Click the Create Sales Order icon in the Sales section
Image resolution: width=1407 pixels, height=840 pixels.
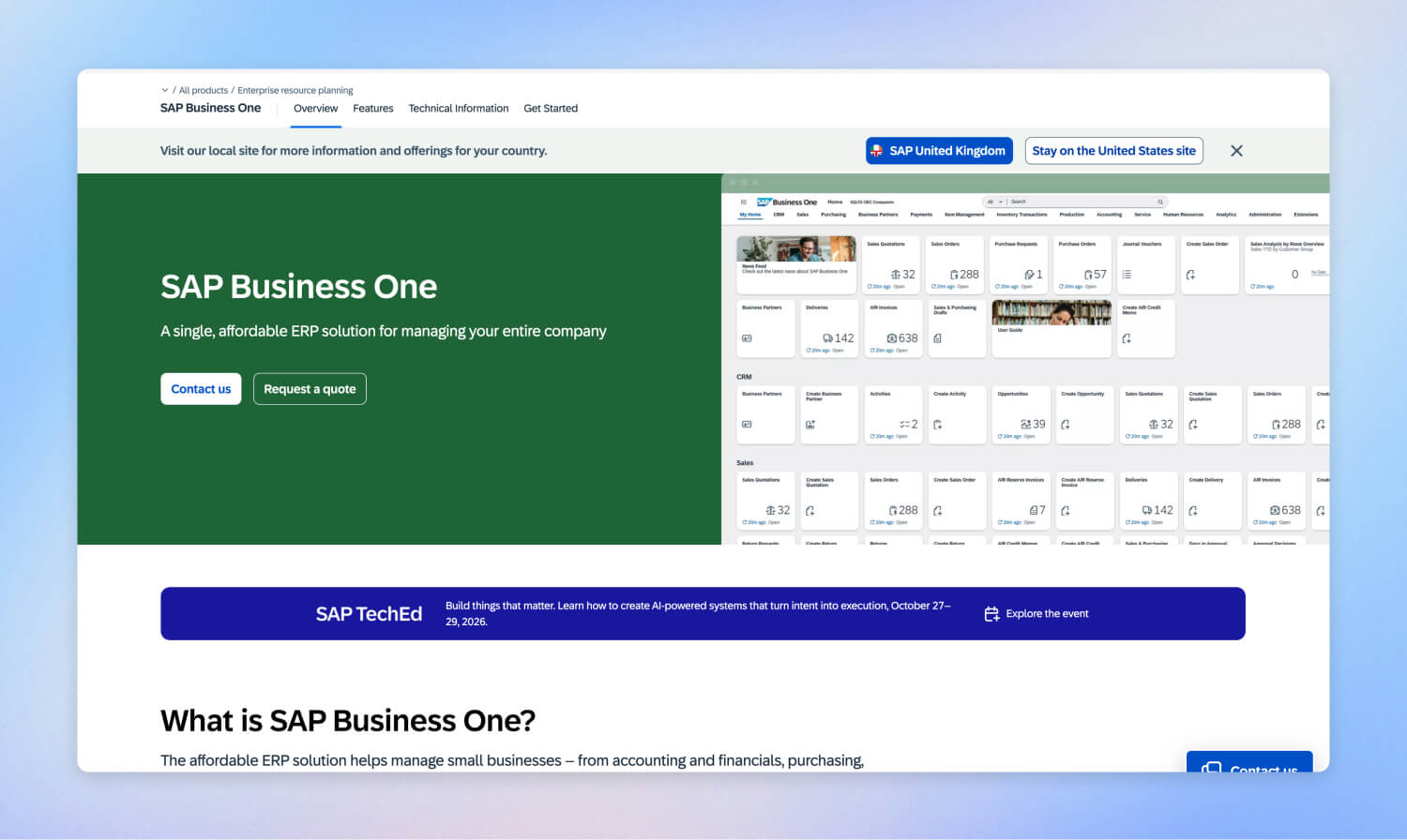pyautogui.click(x=937, y=511)
